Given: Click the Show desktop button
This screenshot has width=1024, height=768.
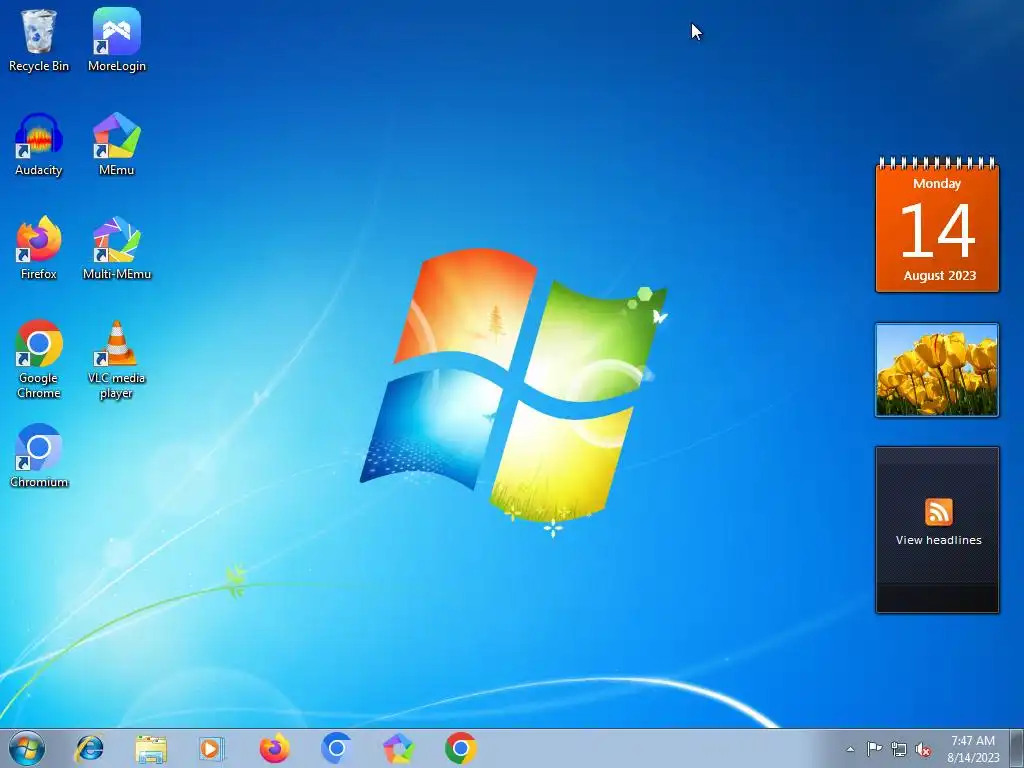Looking at the screenshot, I should coord(1017,749).
